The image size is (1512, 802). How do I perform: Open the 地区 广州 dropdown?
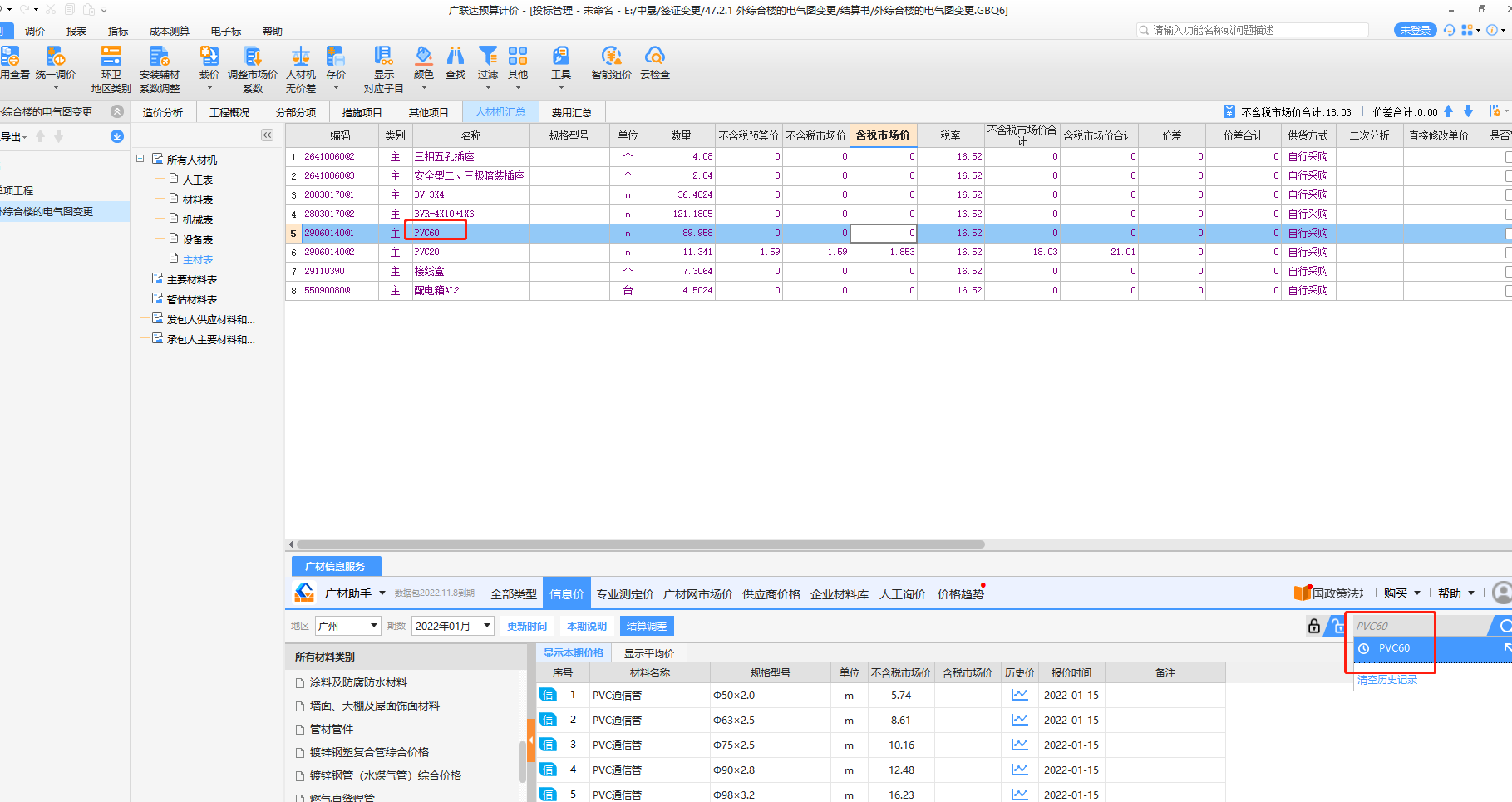pos(347,626)
